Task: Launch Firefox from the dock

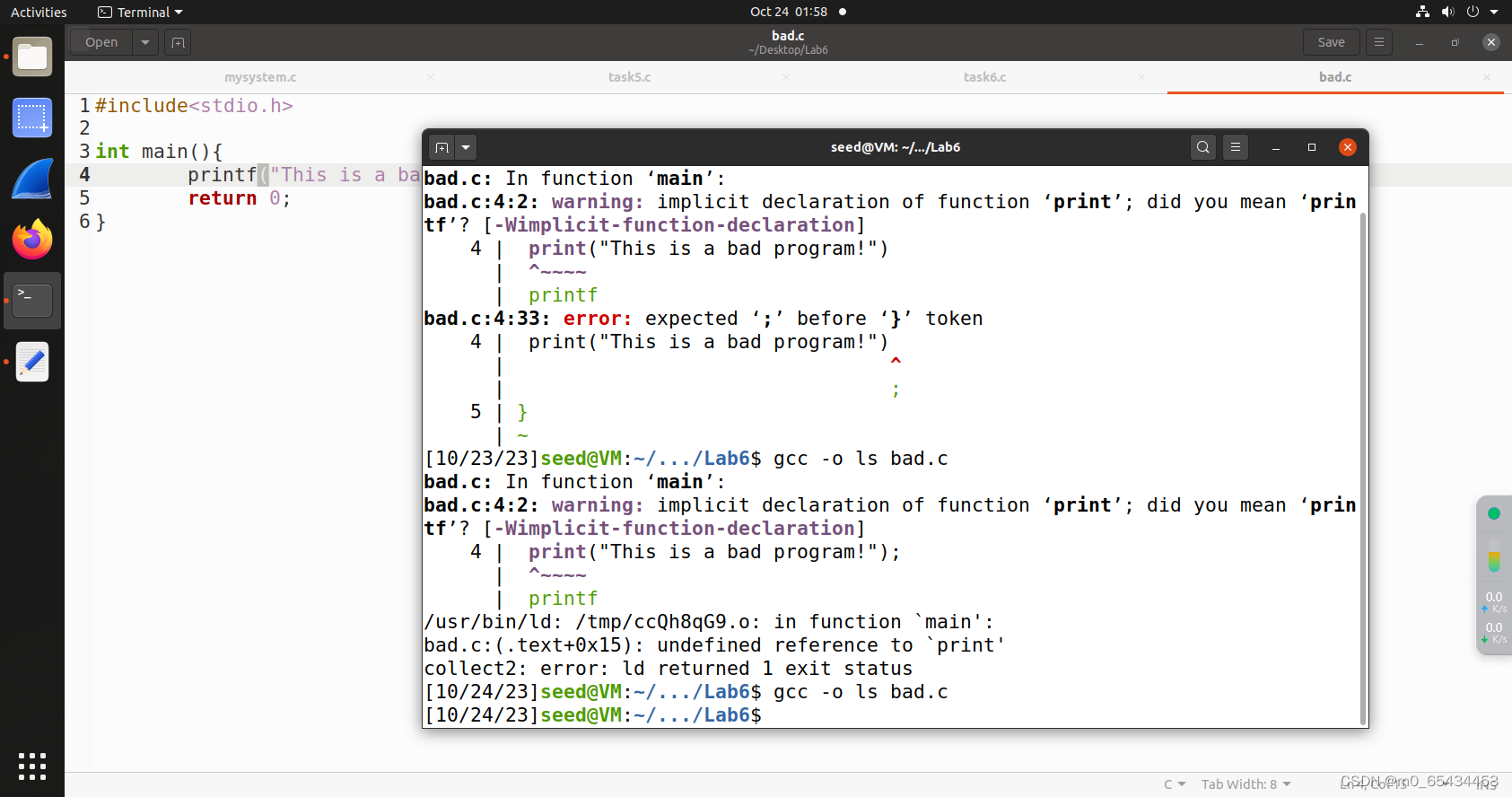Action: click(32, 240)
